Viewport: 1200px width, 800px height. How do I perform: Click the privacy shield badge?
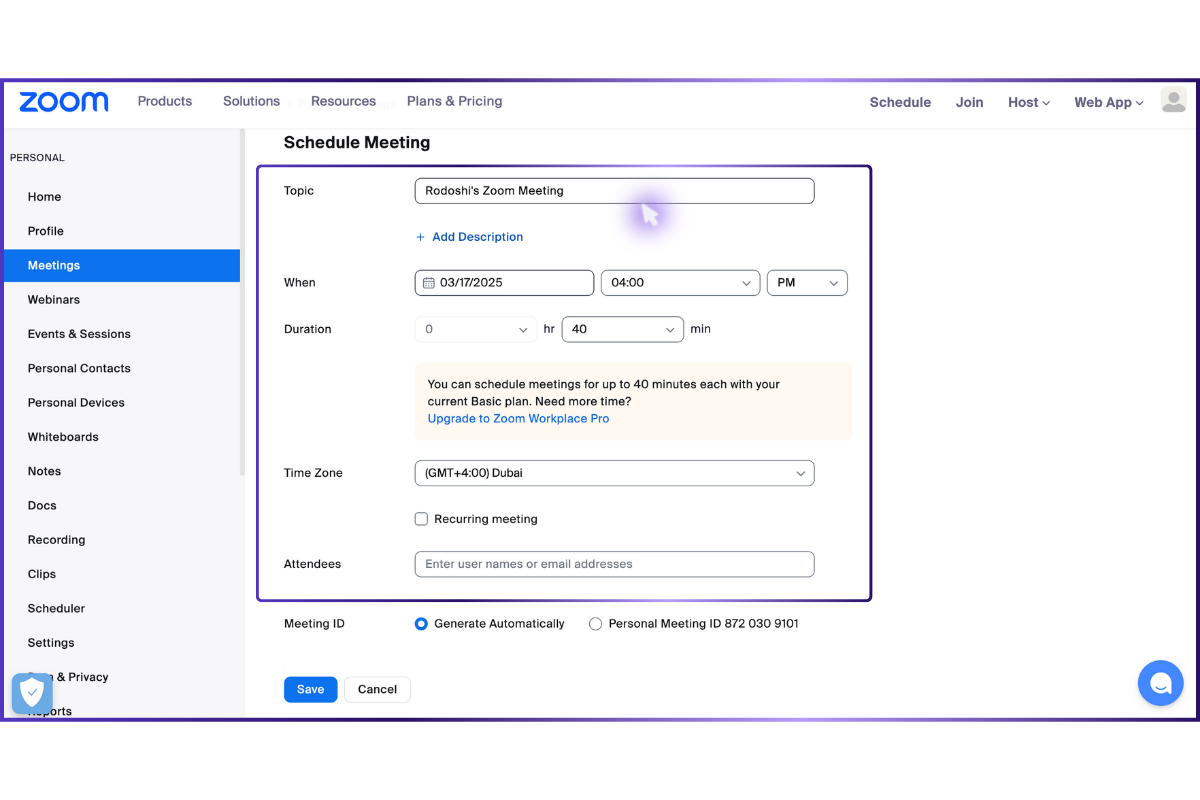coord(32,692)
